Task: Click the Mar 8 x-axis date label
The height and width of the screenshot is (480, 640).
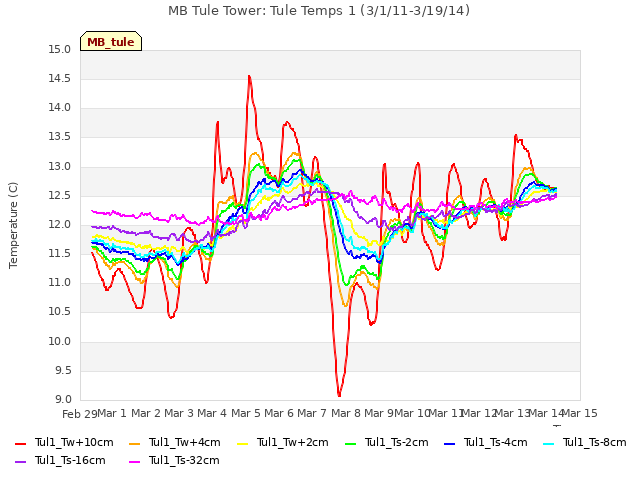Action: coord(346,413)
